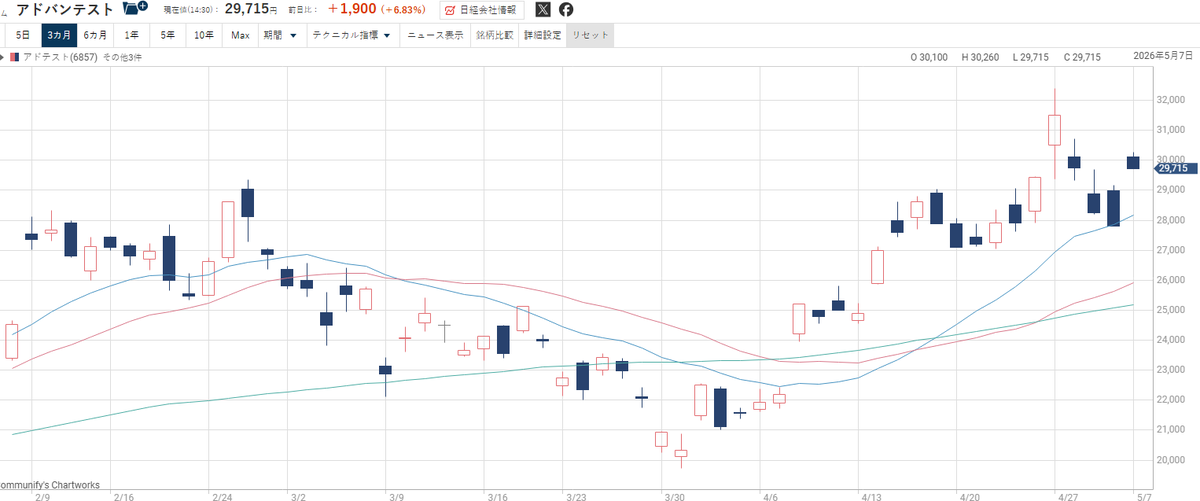1200x501 pixels.
Task: Click the H 30,260 high value
Action: pos(980,57)
